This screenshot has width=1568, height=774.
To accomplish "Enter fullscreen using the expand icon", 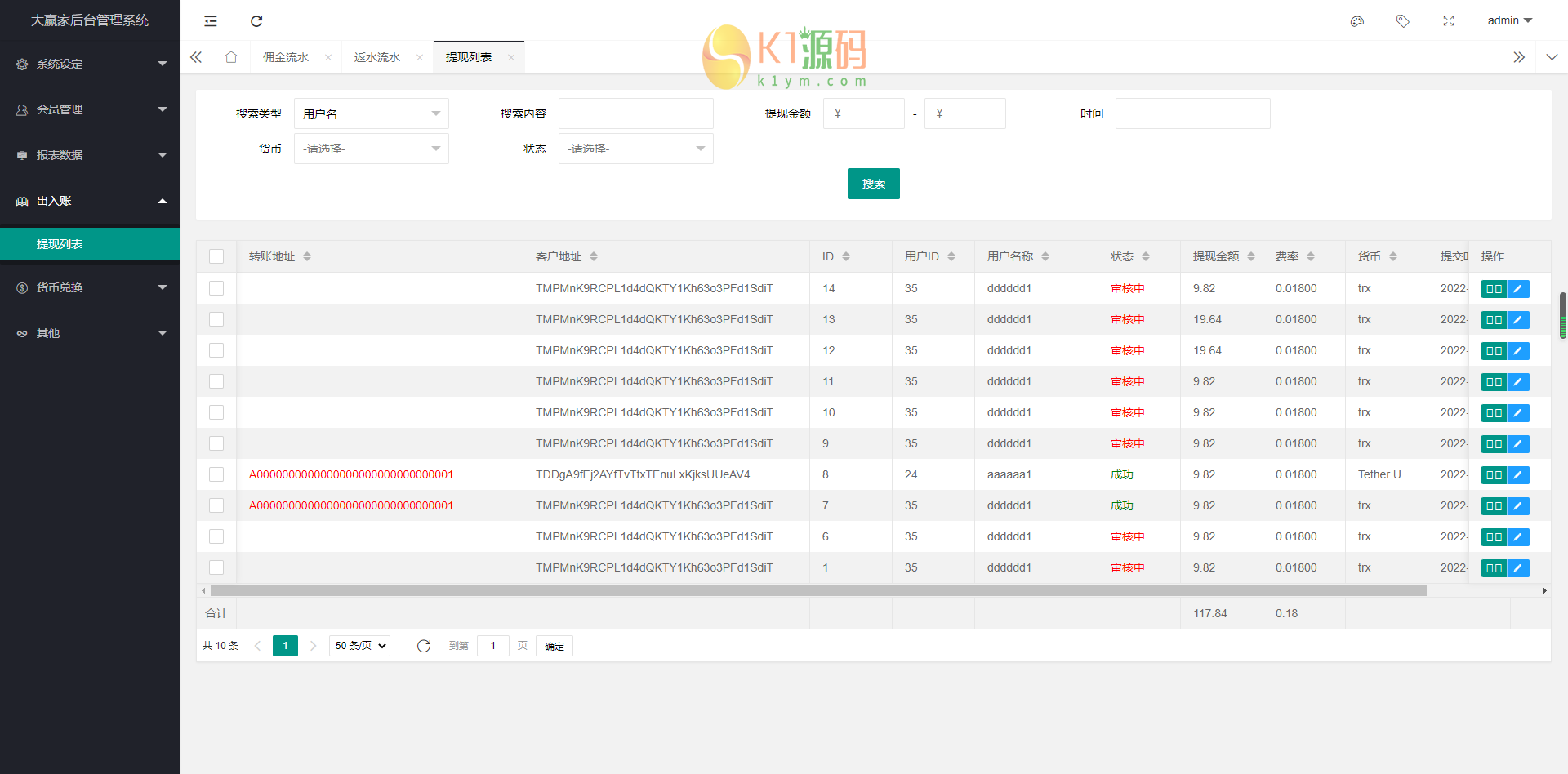I will [x=1448, y=21].
